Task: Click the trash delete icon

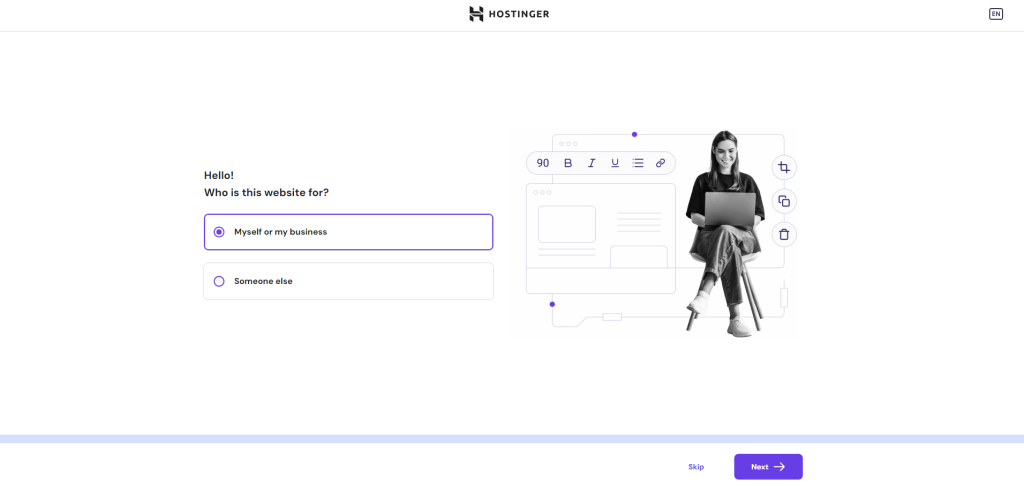Action: (784, 234)
